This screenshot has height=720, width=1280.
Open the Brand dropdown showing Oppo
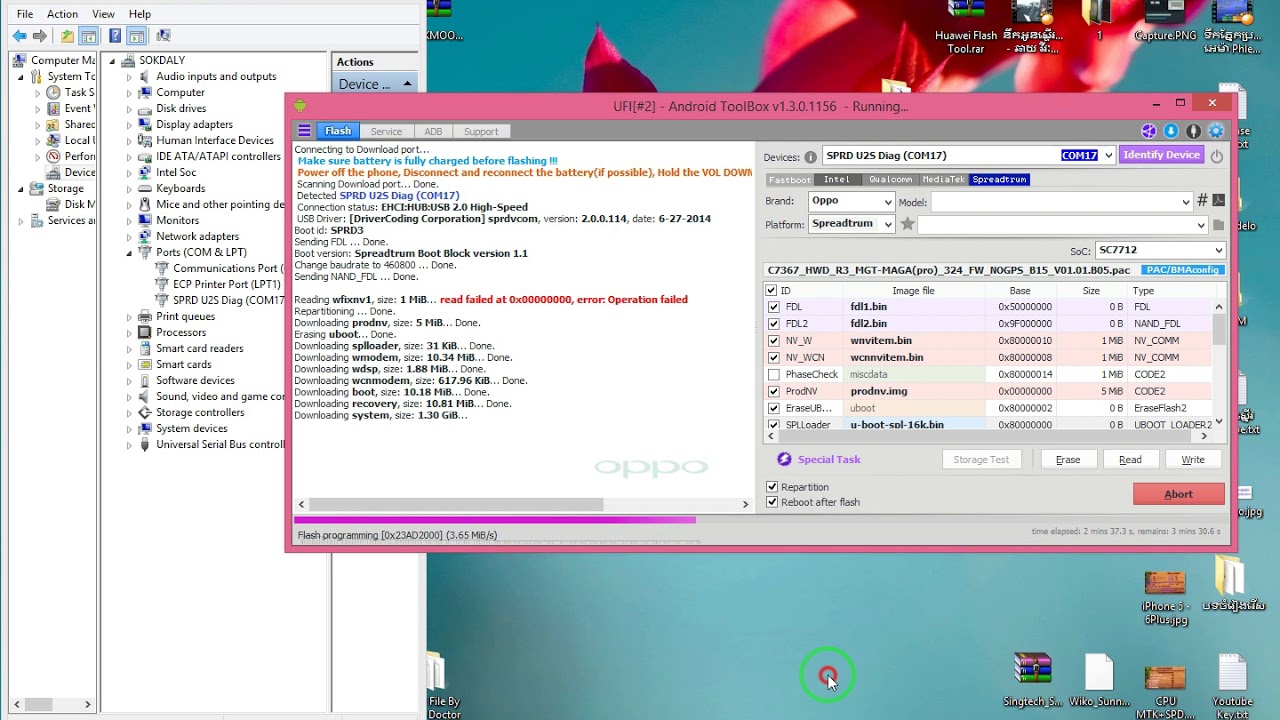tap(886, 201)
